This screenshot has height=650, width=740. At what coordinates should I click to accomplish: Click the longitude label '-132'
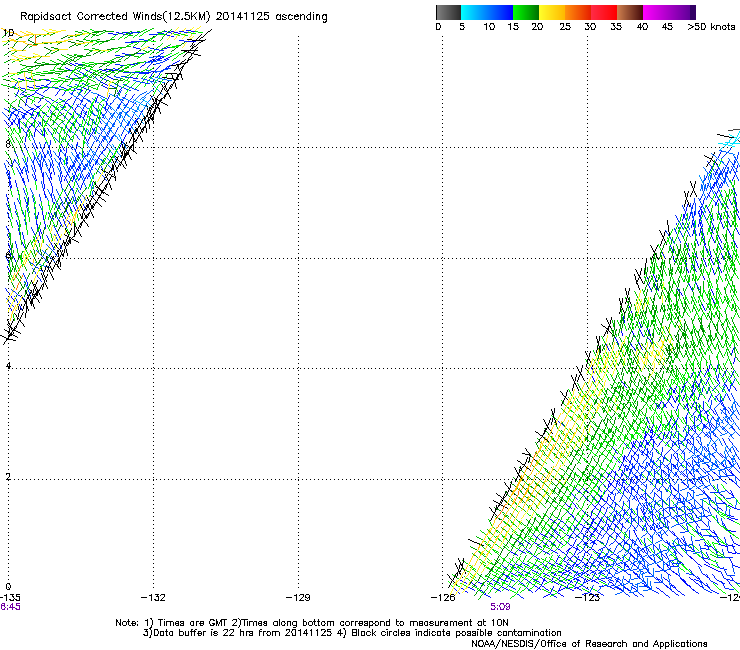click(153, 598)
